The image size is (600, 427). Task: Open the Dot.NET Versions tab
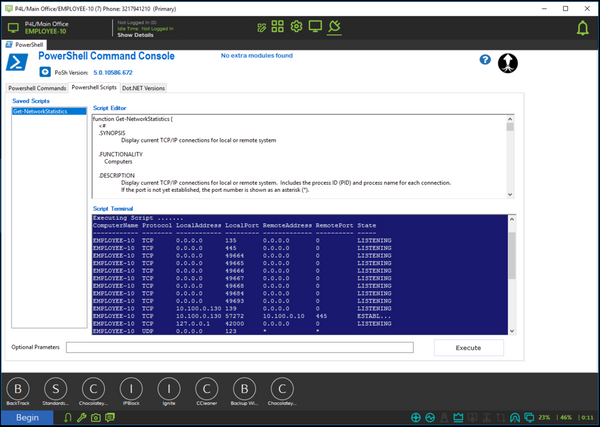coord(143,88)
